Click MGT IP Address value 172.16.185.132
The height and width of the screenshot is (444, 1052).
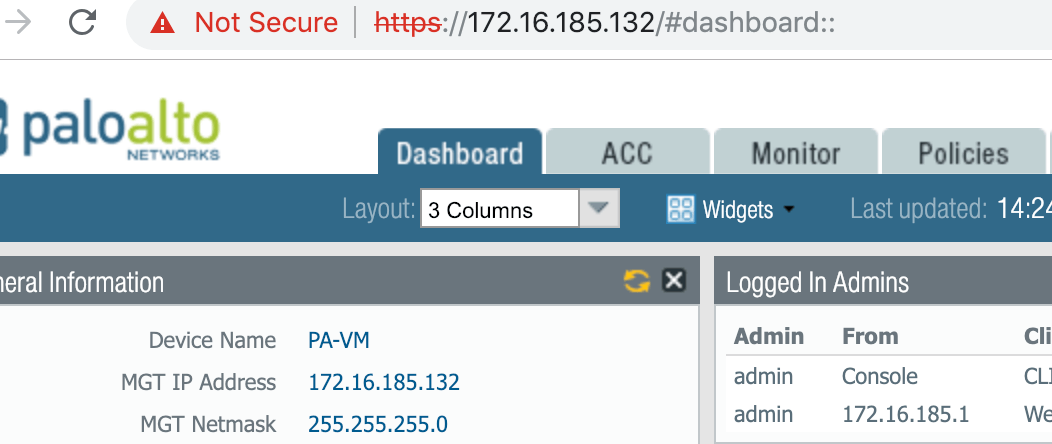pyautogui.click(x=384, y=382)
